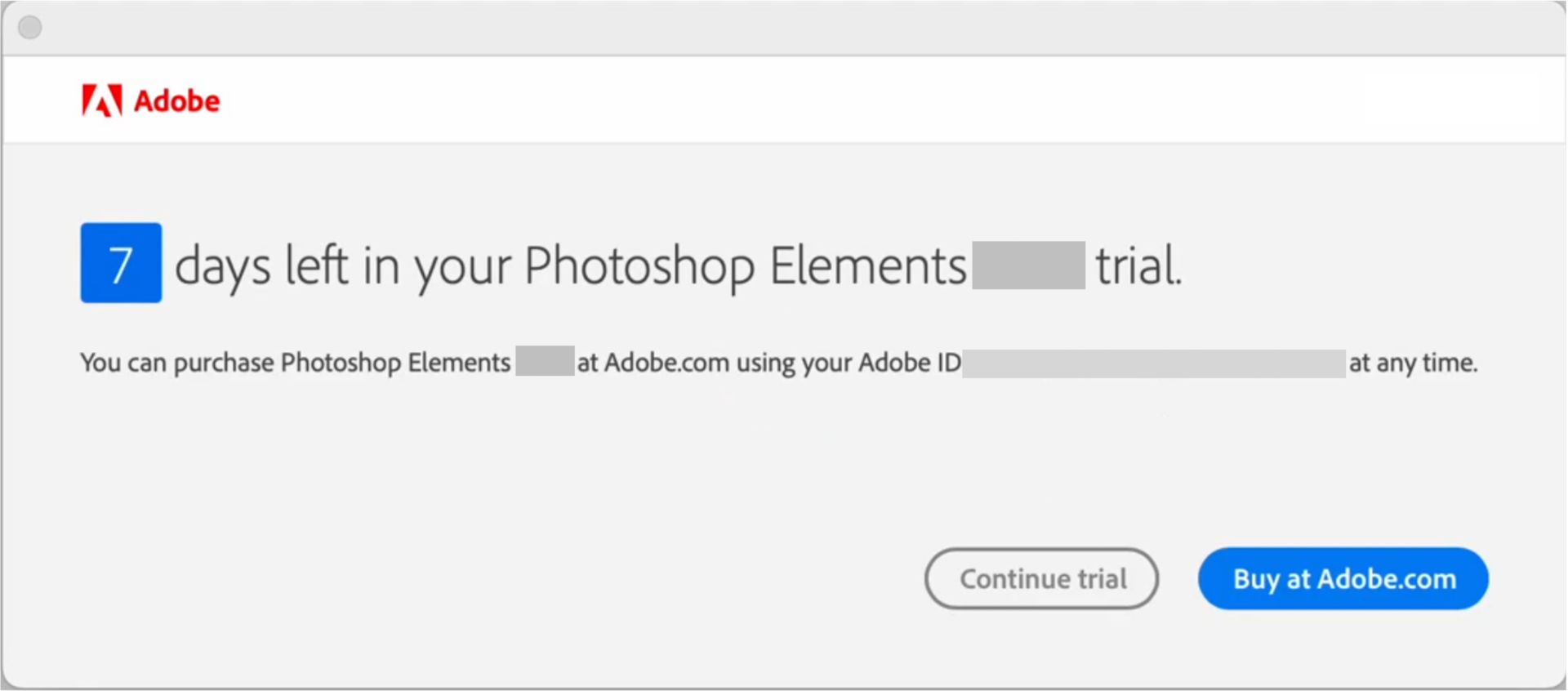
Task: Click the red Adobe logo icon
Action: tap(102, 100)
